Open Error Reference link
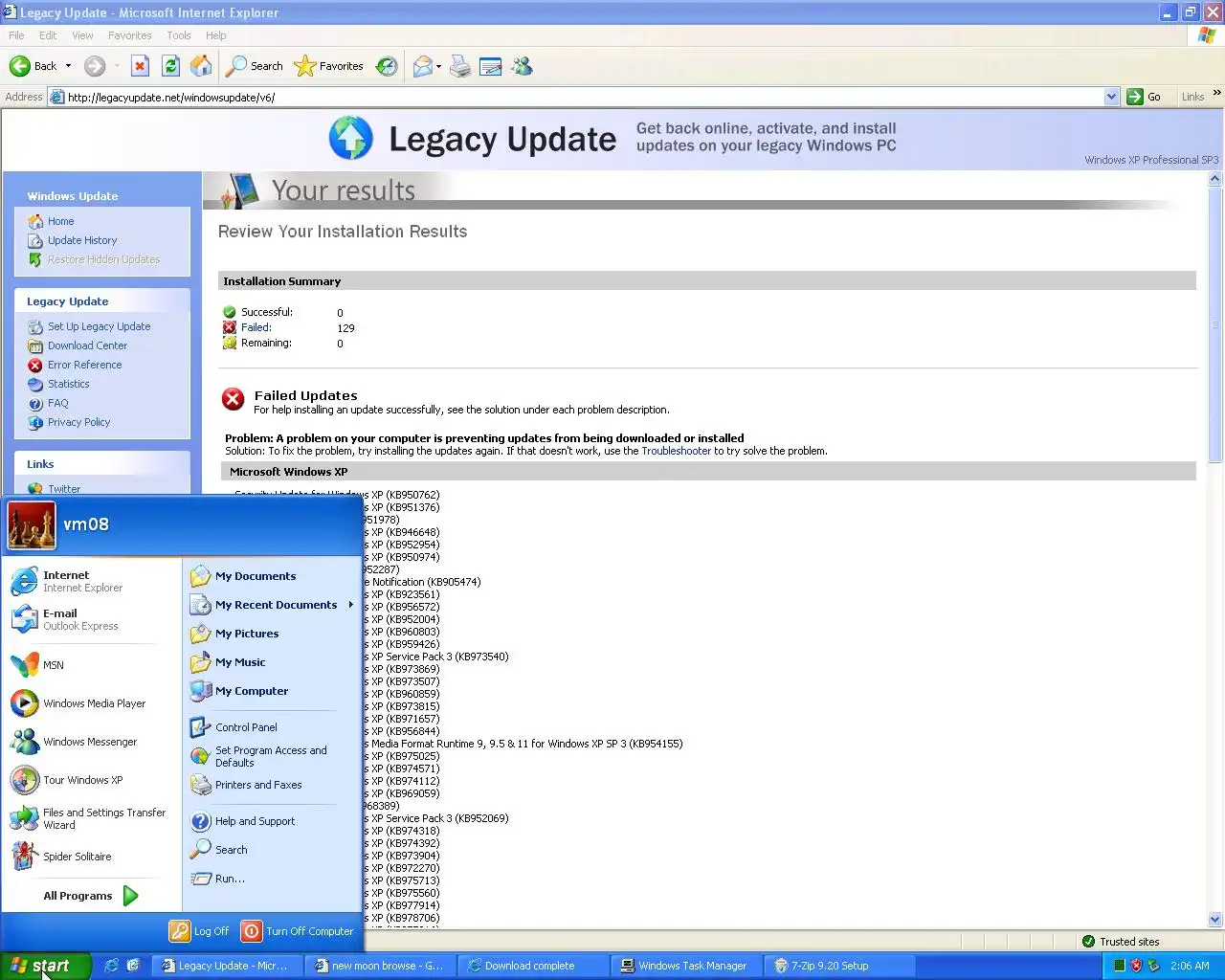 pyautogui.click(x=84, y=365)
